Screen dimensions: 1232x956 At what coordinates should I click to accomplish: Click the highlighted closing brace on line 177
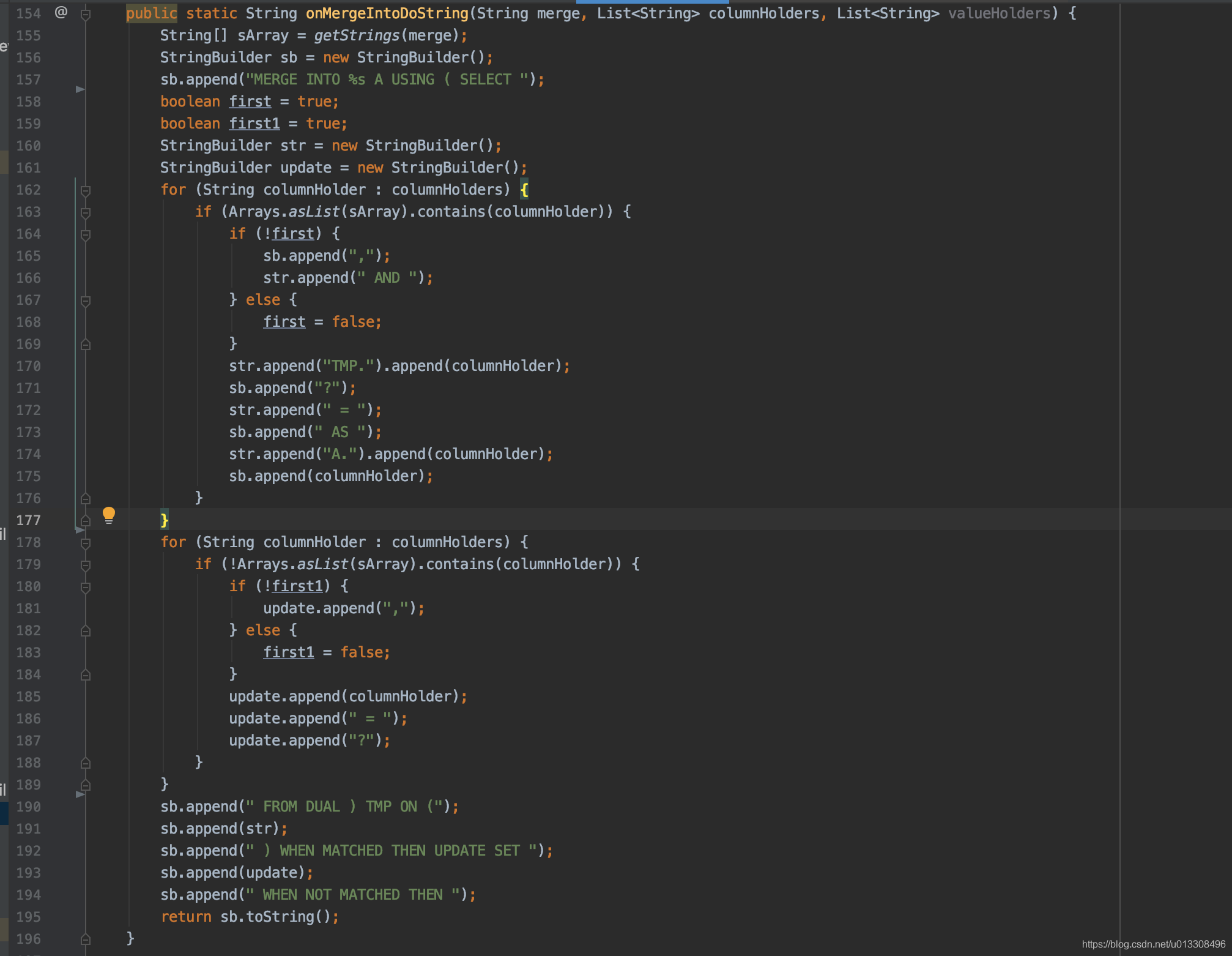[165, 520]
